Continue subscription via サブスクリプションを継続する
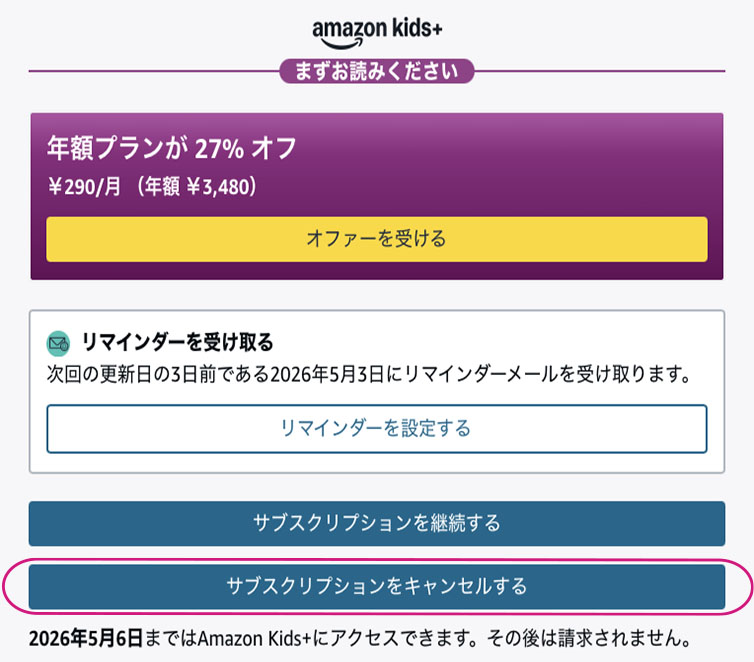Viewport: 754px width, 662px height. click(376, 523)
